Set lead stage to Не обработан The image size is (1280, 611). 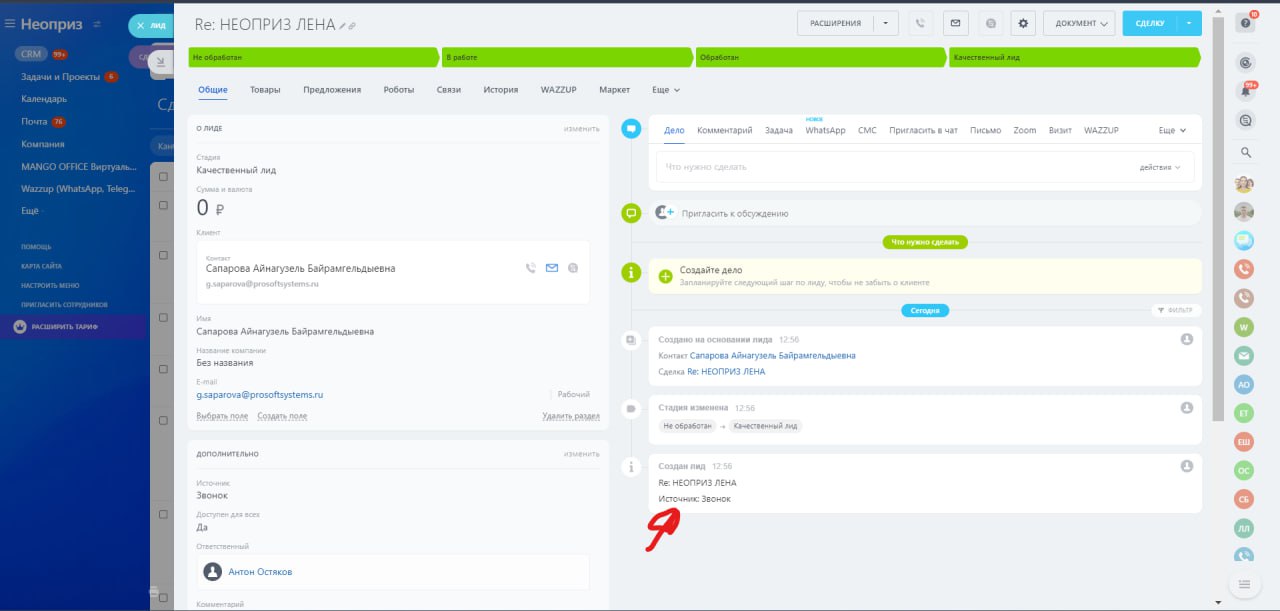pos(314,58)
